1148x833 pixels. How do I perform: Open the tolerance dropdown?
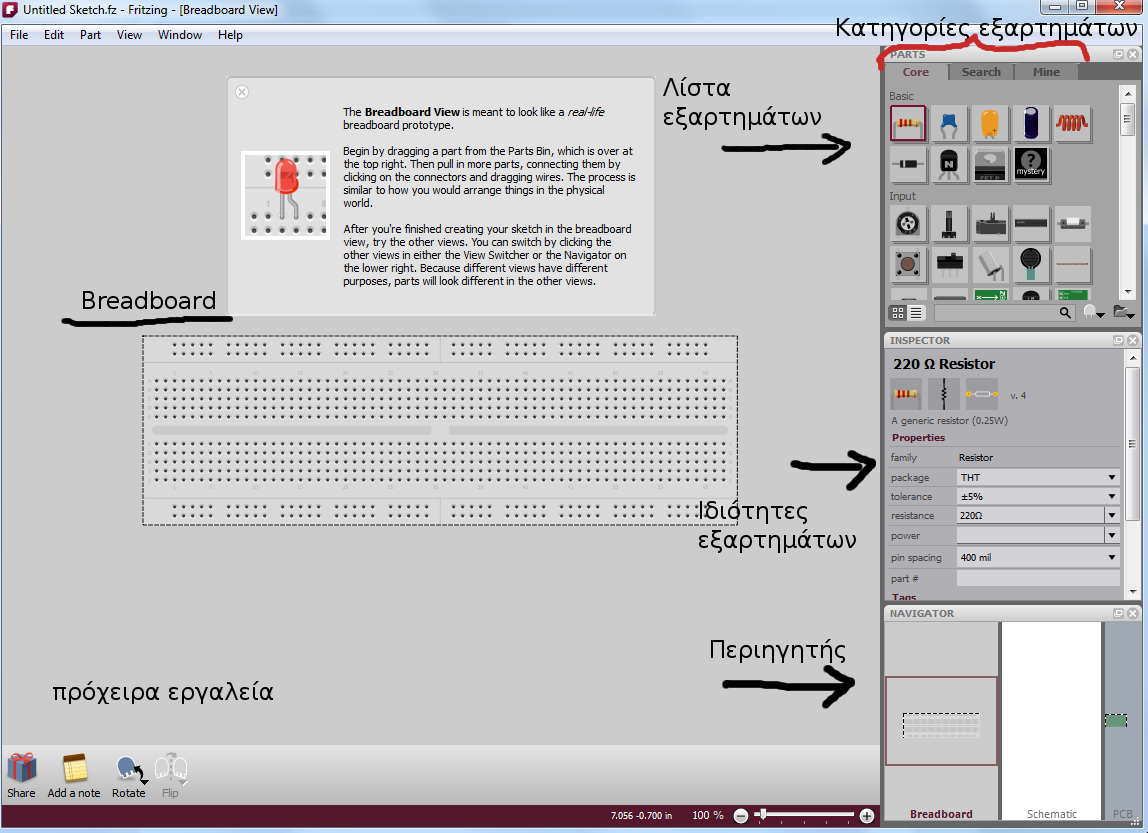coord(1038,496)
